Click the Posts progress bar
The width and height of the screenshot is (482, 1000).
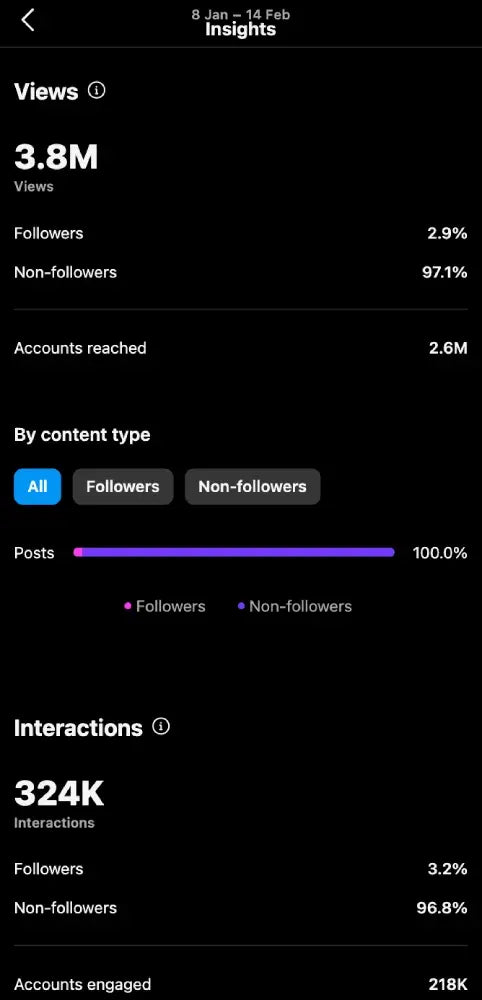point(234,552)
